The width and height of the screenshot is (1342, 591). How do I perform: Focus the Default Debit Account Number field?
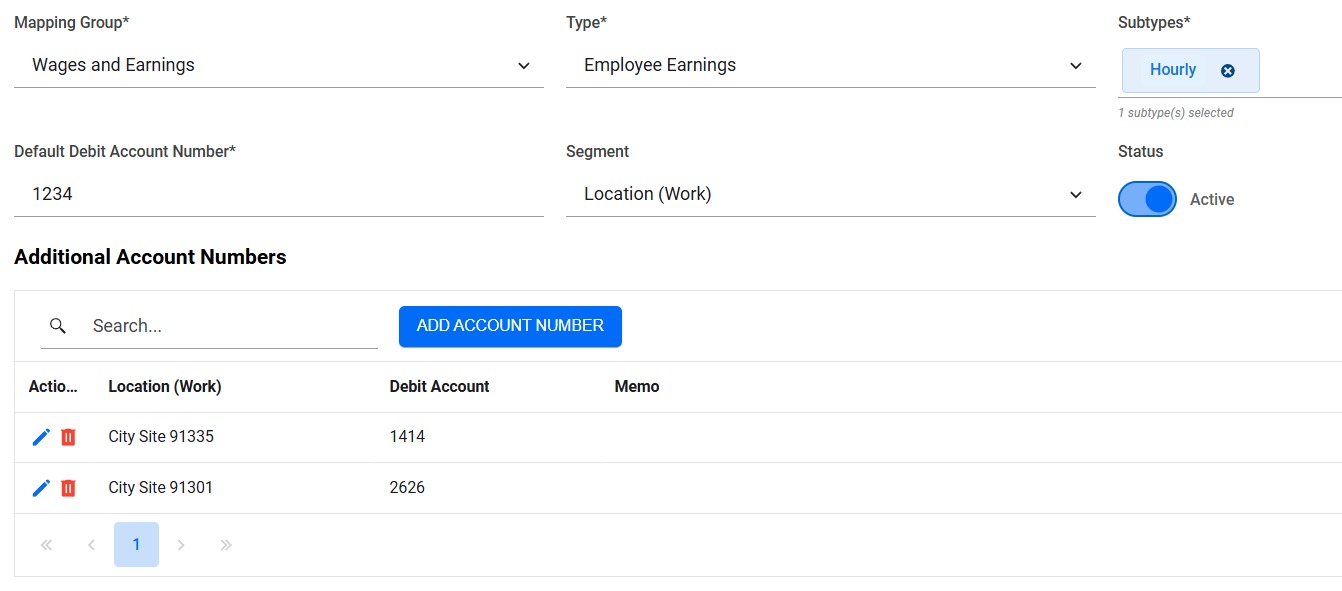click(x=279, y=194)
